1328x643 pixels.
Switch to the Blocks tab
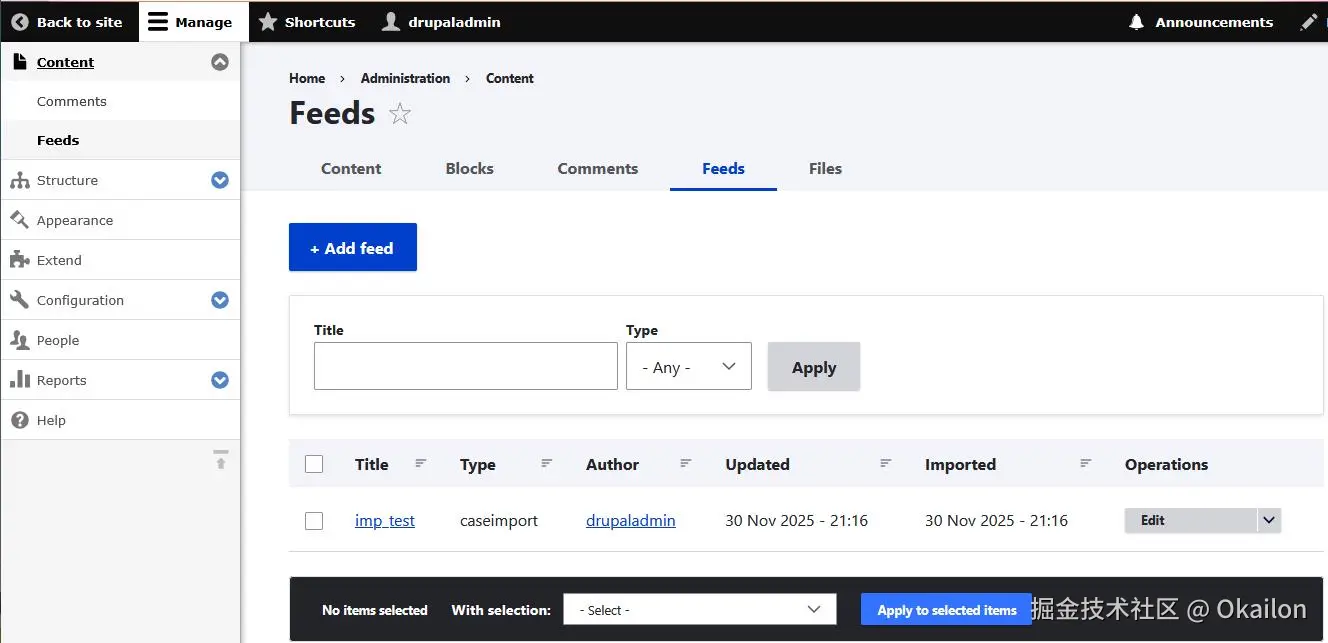470,168
